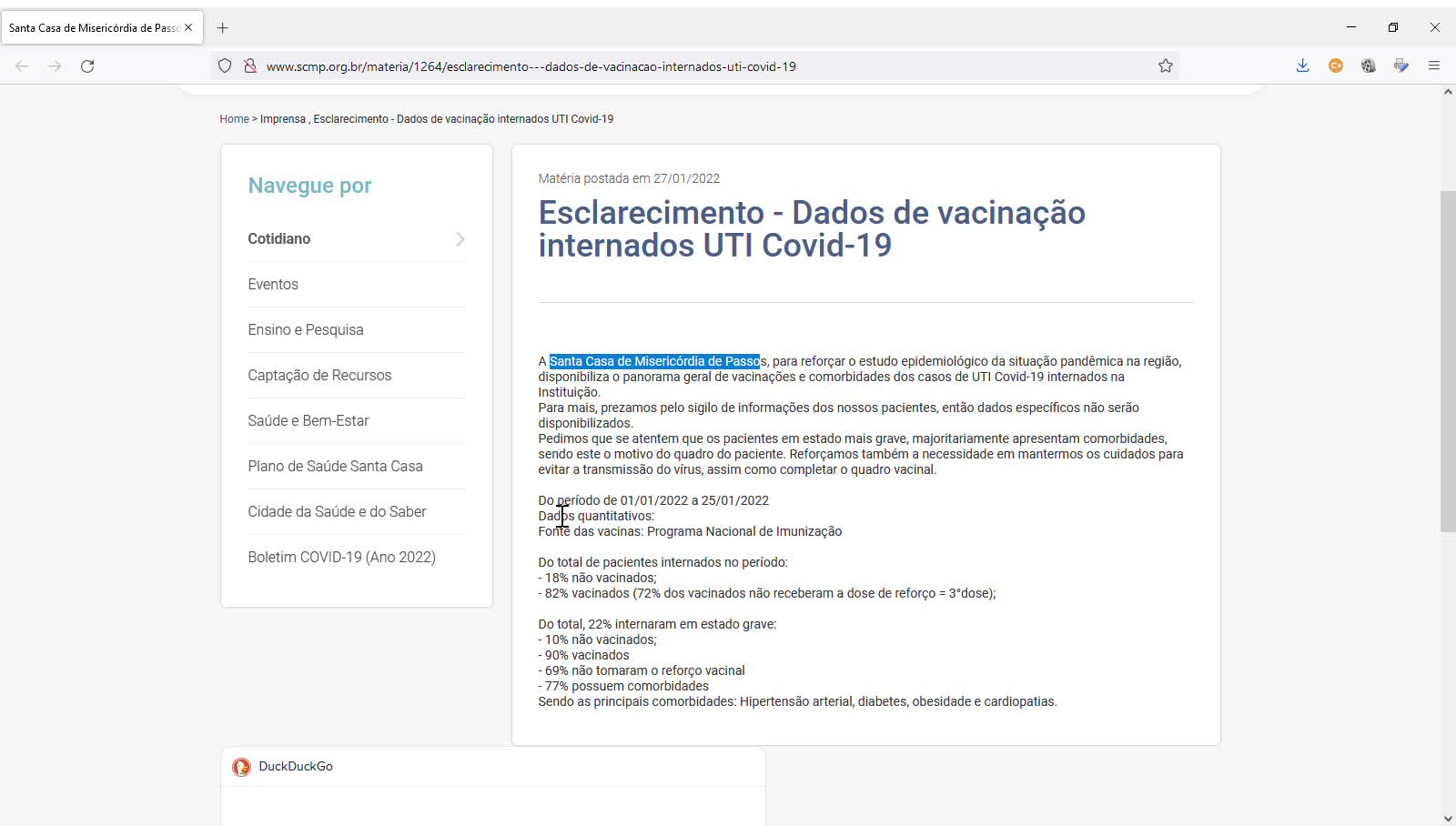Click the '18% não vacinados' line
The width and height of the screenshot is (1456, 826).
click(597, 578)
